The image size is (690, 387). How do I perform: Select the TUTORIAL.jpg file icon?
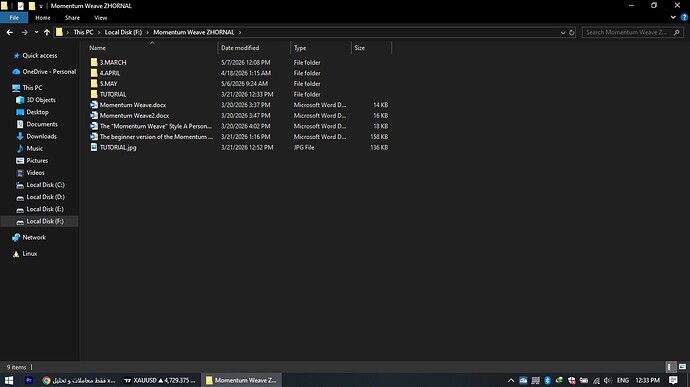[x=94, y=147]
